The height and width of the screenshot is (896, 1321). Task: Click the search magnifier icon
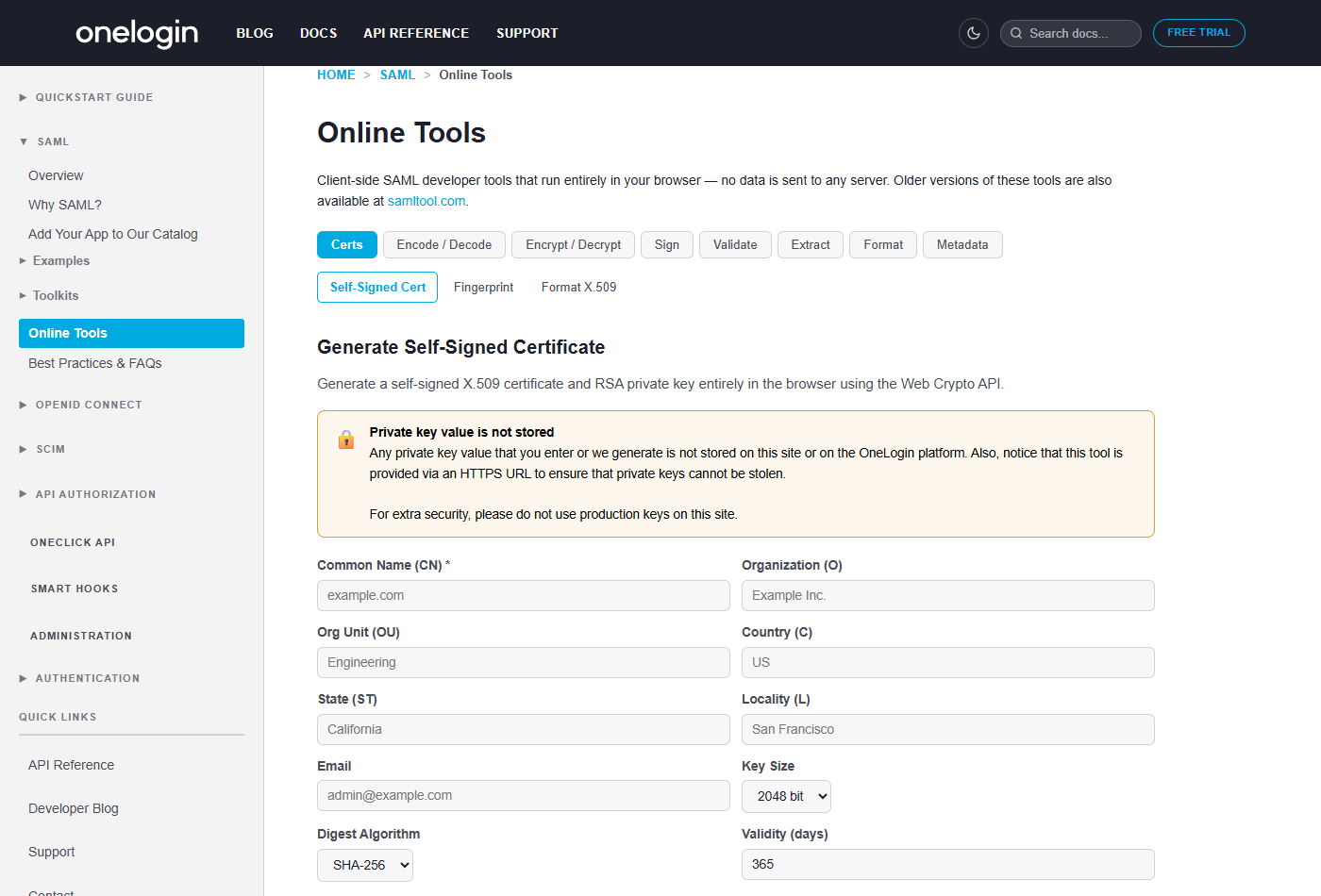click(x=1016, y=33)
